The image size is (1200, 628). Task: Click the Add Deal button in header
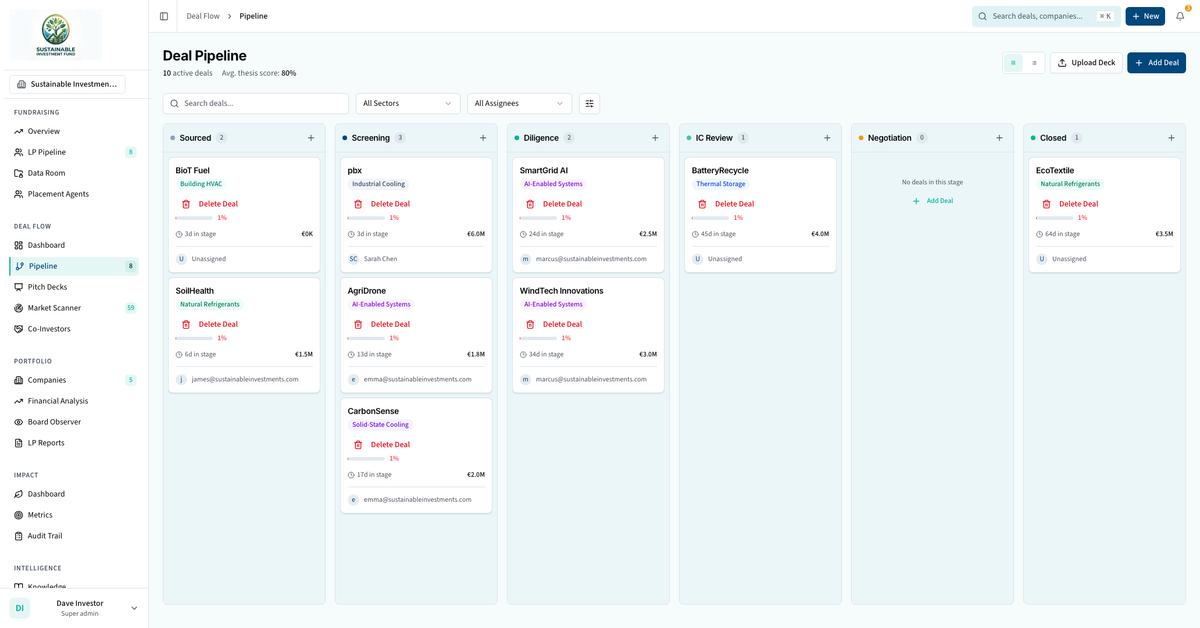(1156, 63)
